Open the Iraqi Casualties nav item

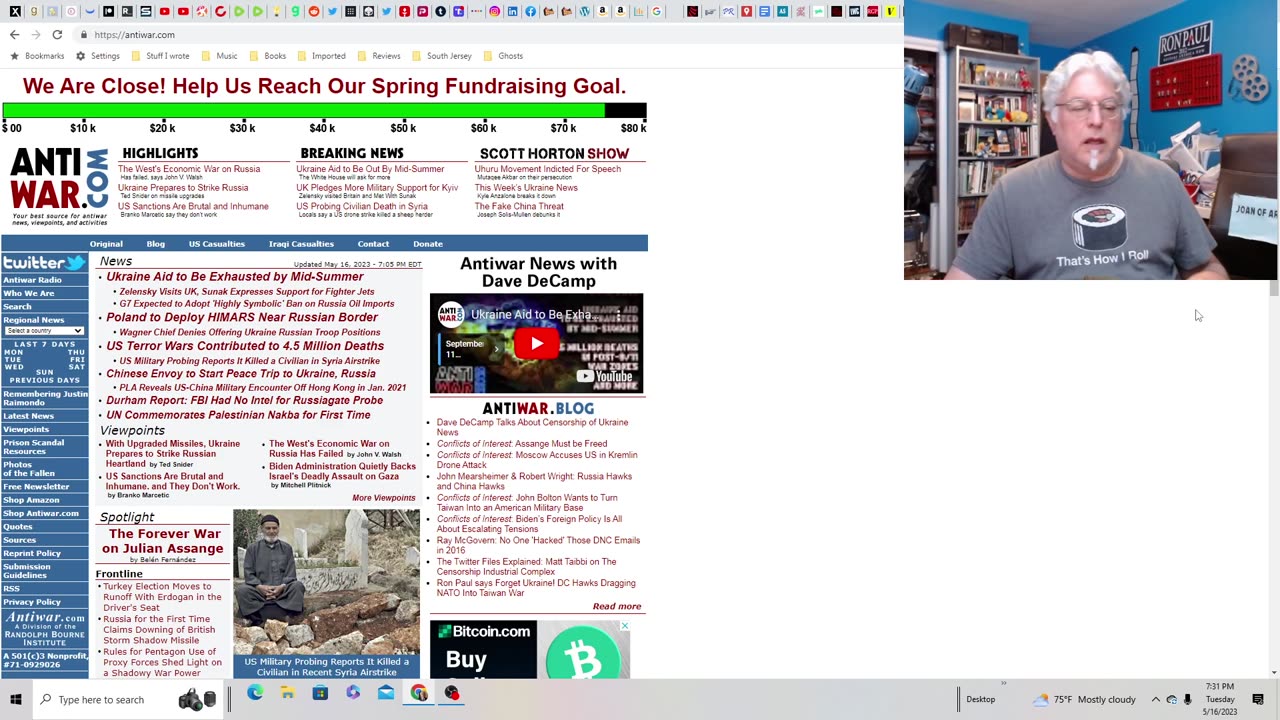click(x=301, y=244)
